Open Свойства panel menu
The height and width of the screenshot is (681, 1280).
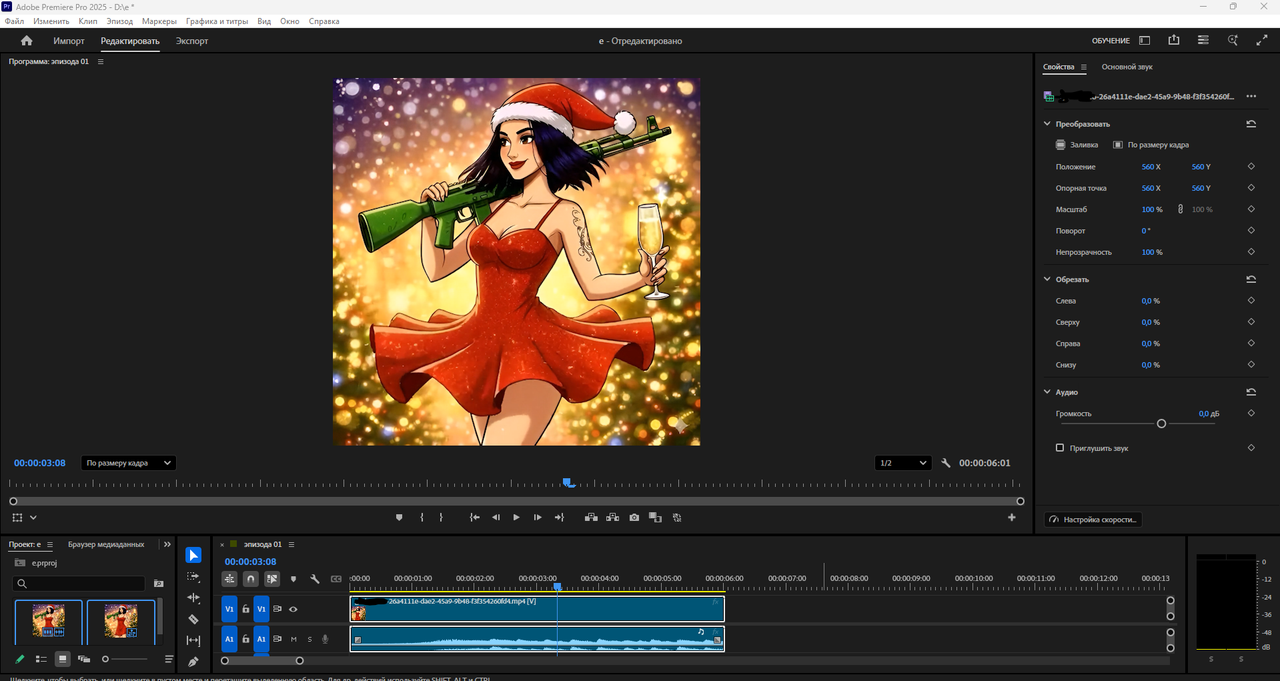tap(1083, 67)
